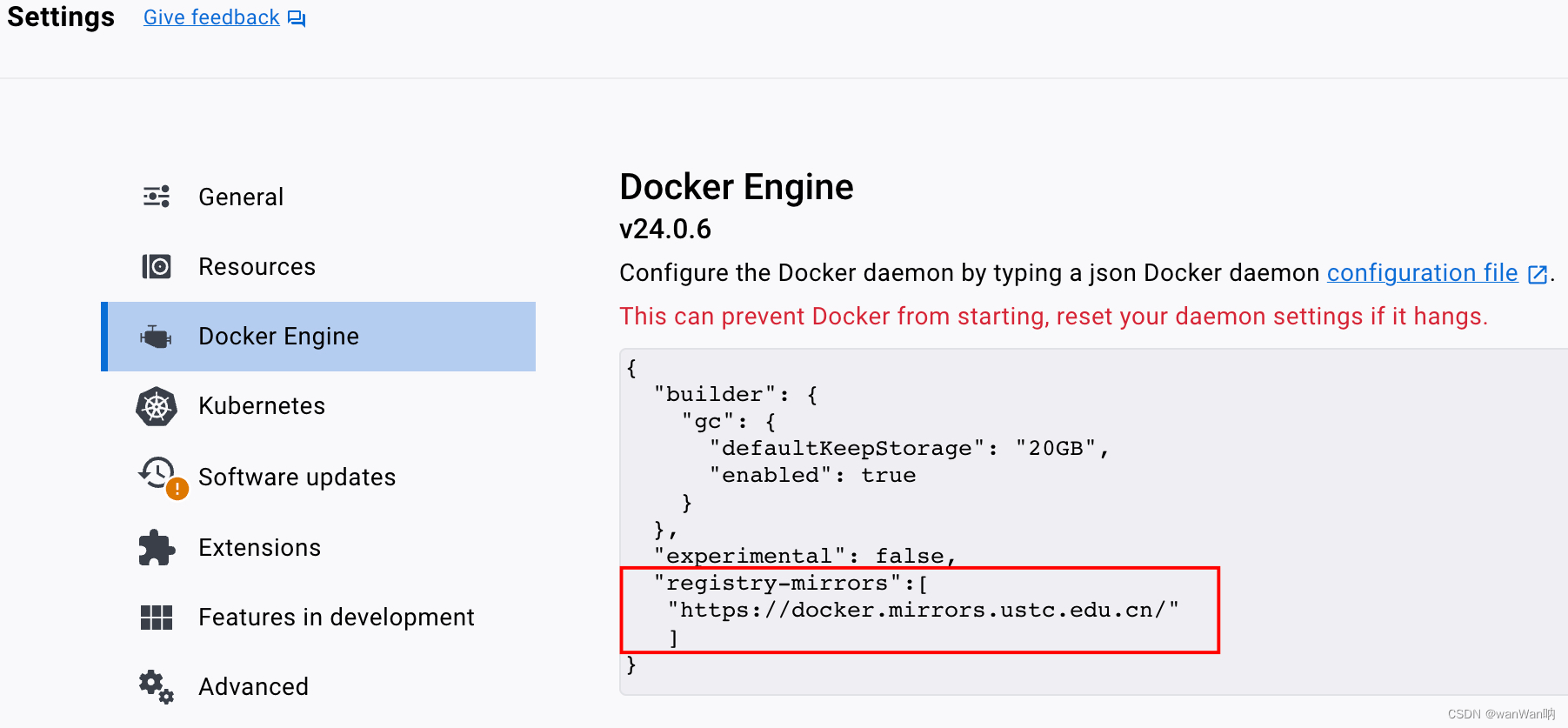Viewport: 1568px width, 728px height.
Task: Click the Extensions puzzle piece icon
Action: pos(157,547)
